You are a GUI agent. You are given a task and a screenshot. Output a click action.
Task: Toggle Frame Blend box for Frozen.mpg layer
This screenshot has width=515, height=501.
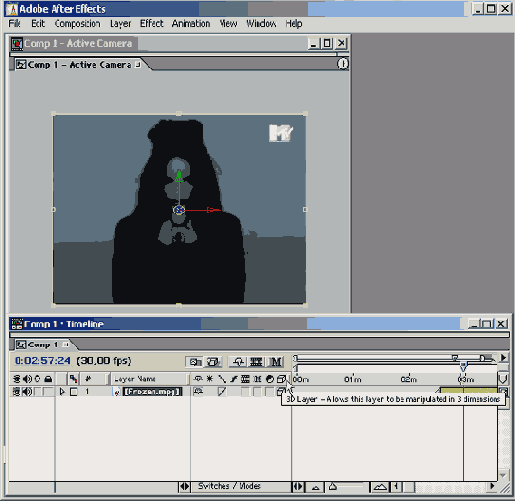point(245,392)
